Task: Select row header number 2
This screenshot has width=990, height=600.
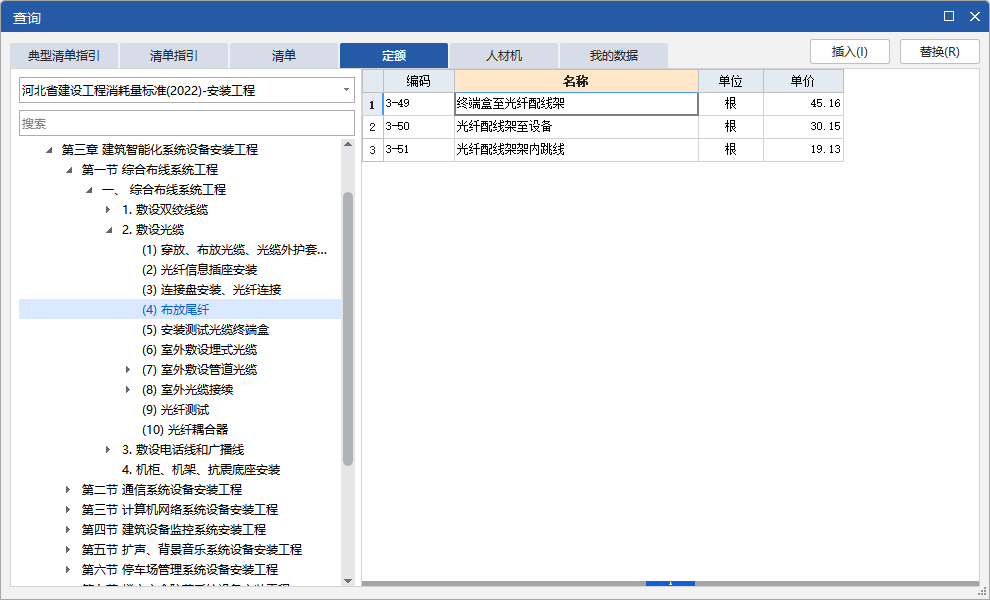Action: (373, 126)
